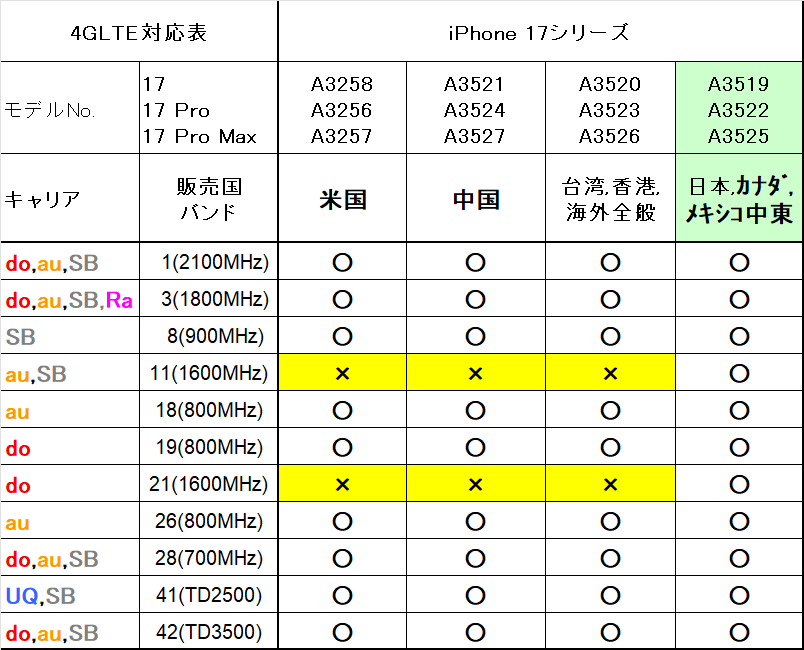Image resolution: width=804 pixels, height=650 pixels.
Task: Select the do,au,SB carrier cell for band 28
Action: click(x=70, y=557)
